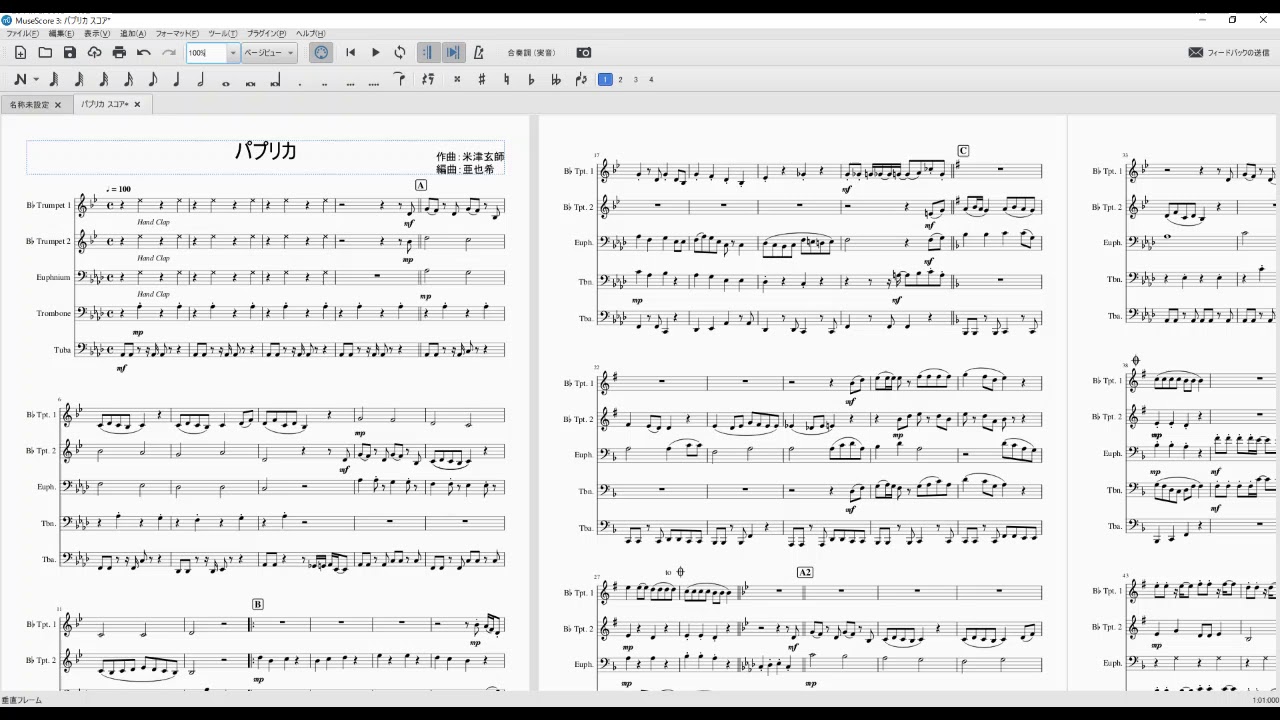Toggle play repeats
The width and height of the screenshot is (1280, 720).
(x=428, y=53)
